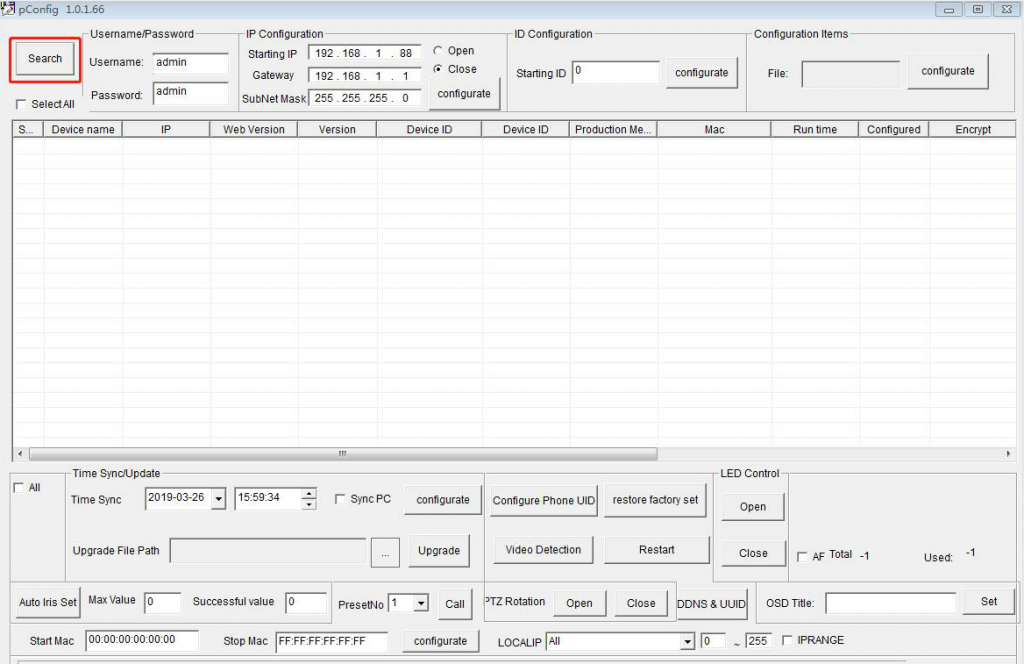Click the Mac column header
The width and height of the screenshot is (1024, 664).
[714, 129]
